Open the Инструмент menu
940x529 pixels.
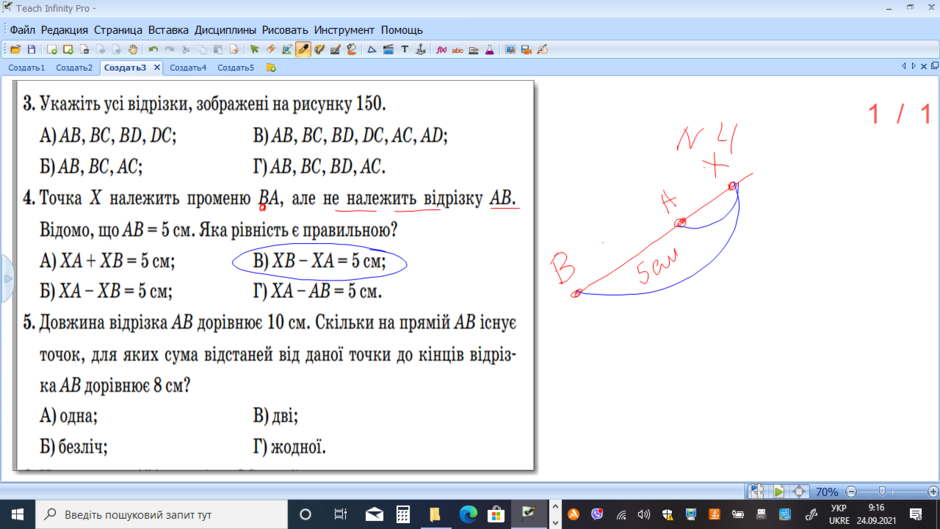[x=344, y=30]
